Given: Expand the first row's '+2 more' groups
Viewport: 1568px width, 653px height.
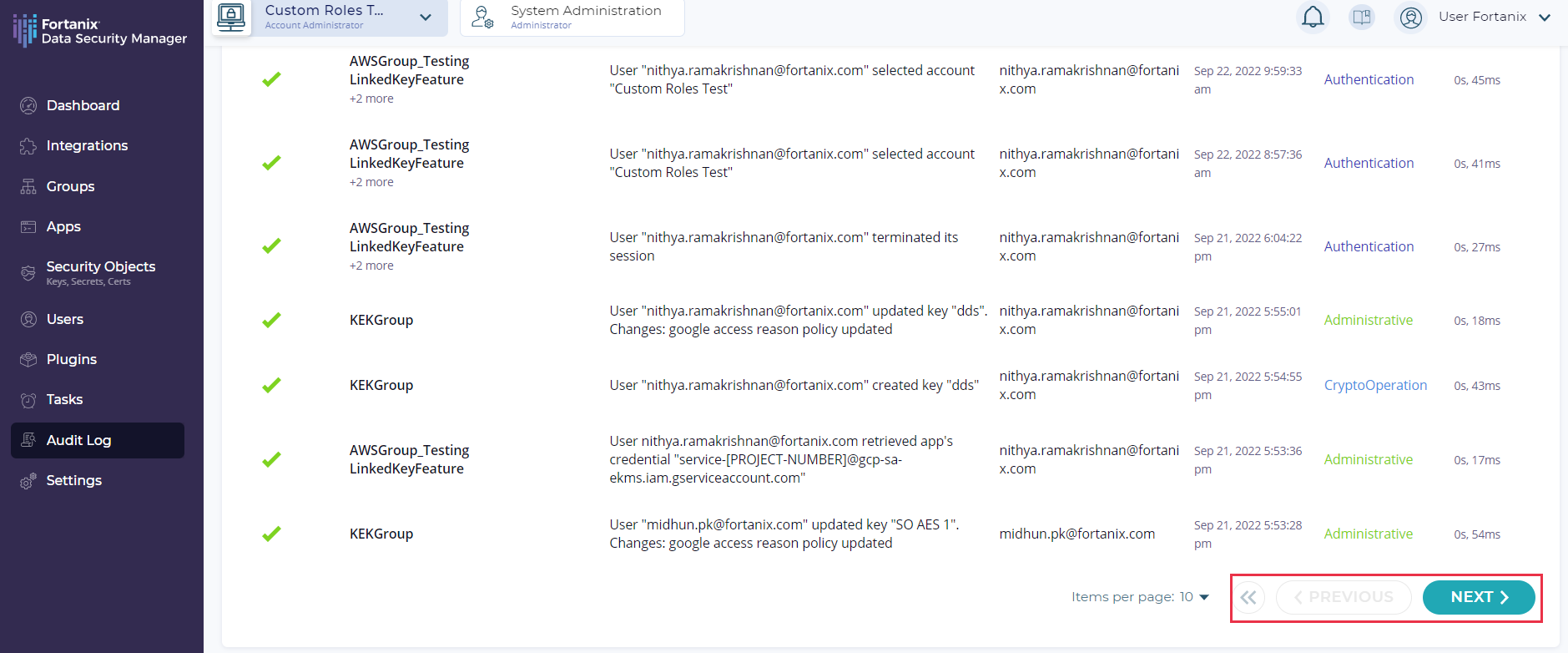Looking at the screenshot, I should pos(371,99).
